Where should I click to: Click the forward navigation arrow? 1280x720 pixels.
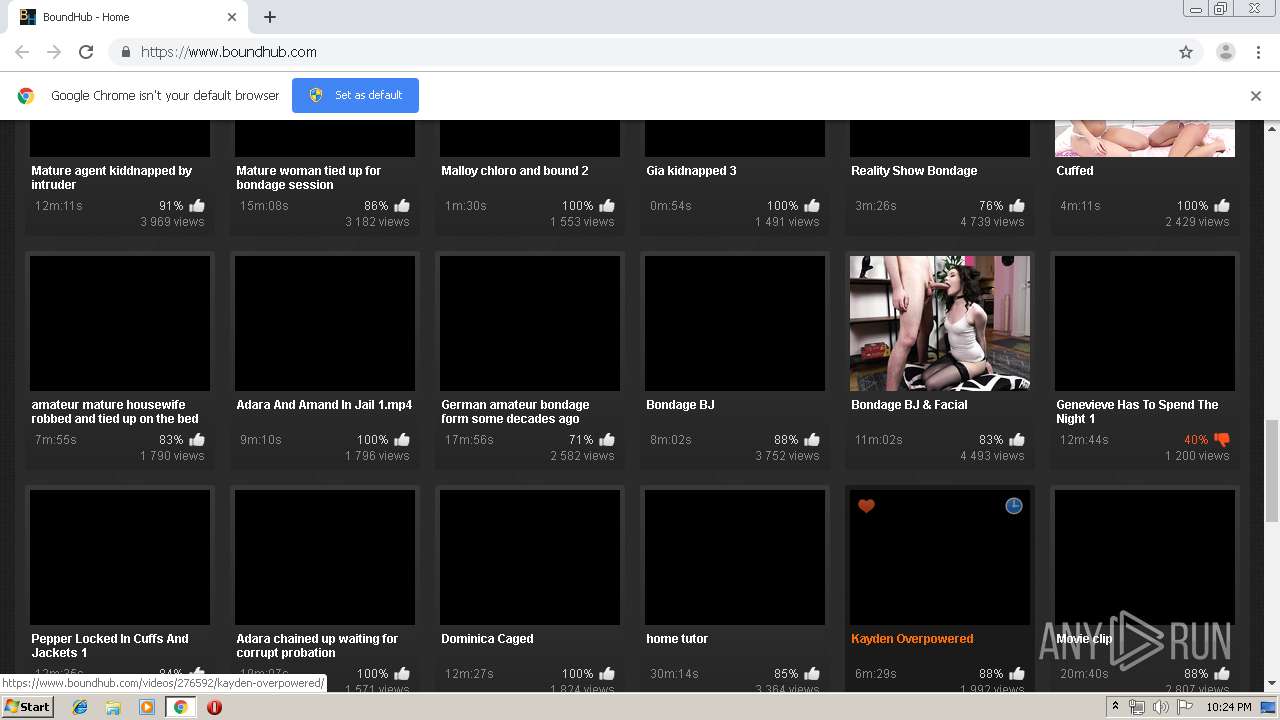tap(54, 52)
